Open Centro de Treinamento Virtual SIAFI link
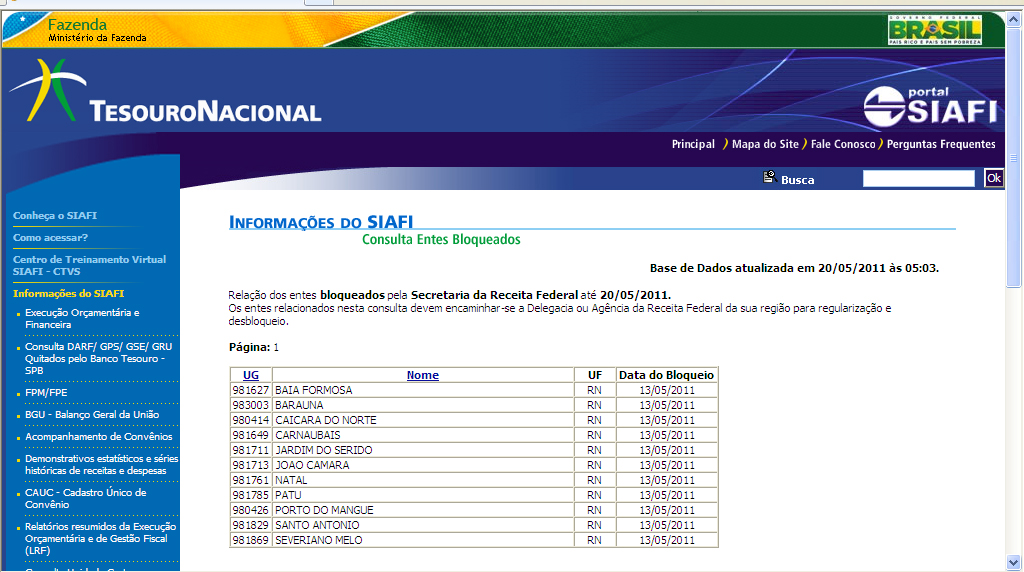Viewport: 1024px width, 572px height. coord(89,265)
